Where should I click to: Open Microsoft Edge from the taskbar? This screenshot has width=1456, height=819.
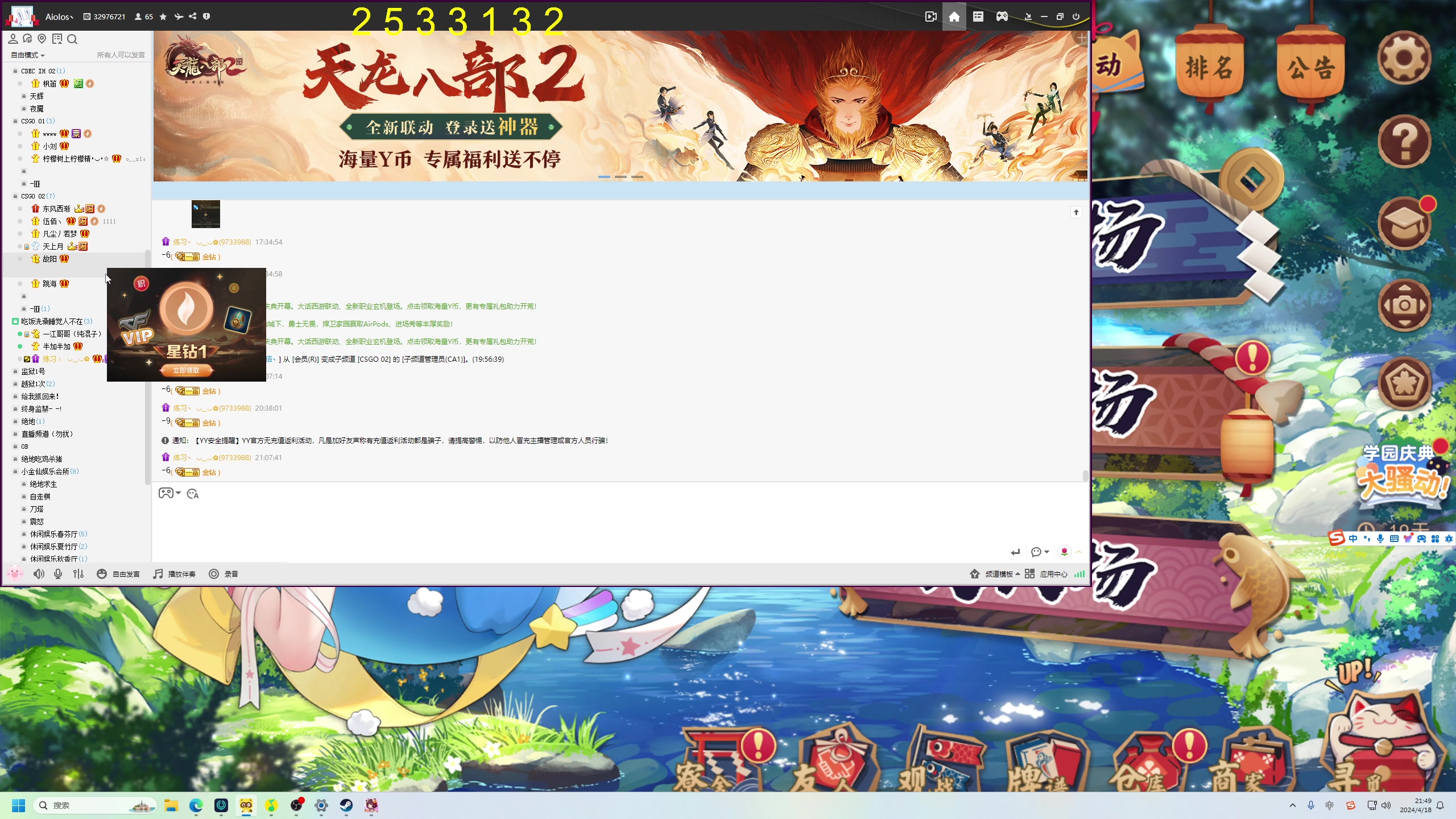pyautogui.click(x=196, y=805)
